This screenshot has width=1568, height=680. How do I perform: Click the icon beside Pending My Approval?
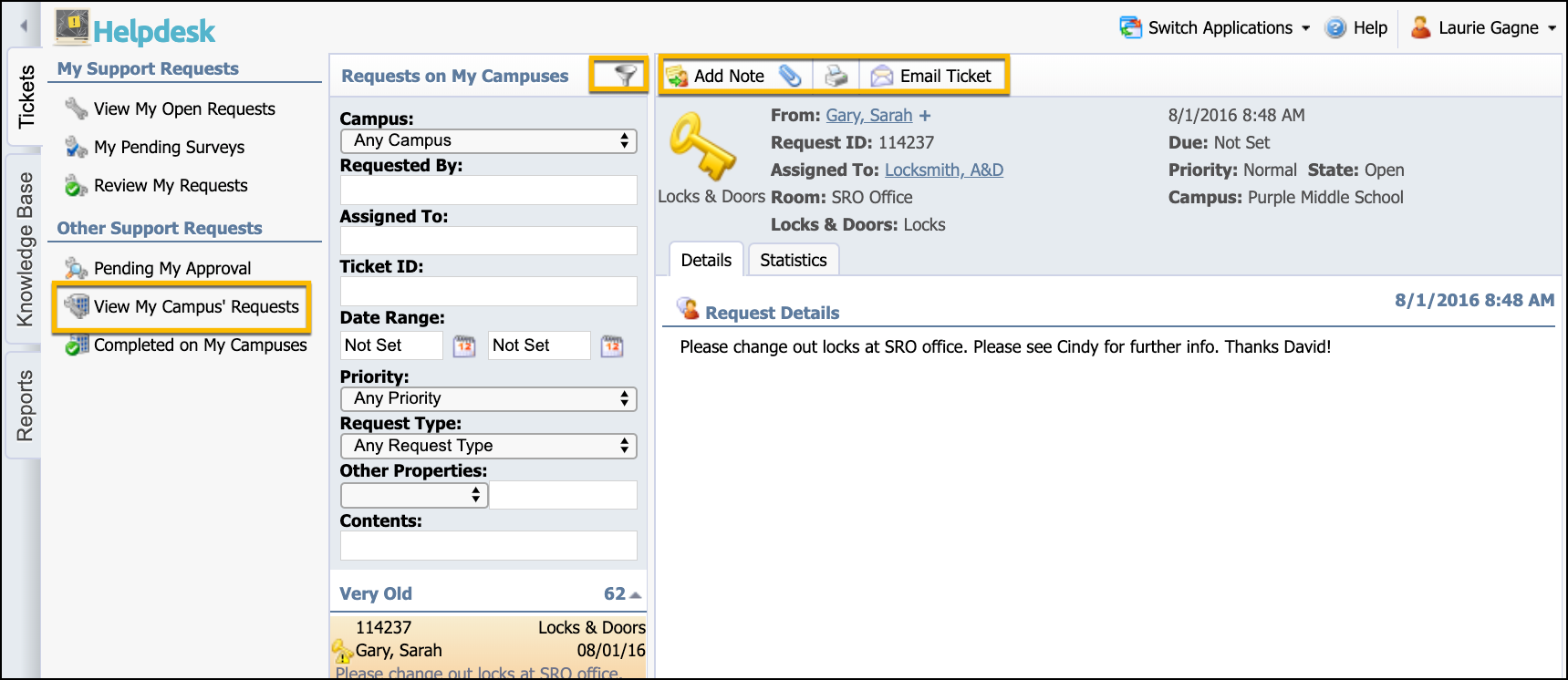[x=76, y=268]
